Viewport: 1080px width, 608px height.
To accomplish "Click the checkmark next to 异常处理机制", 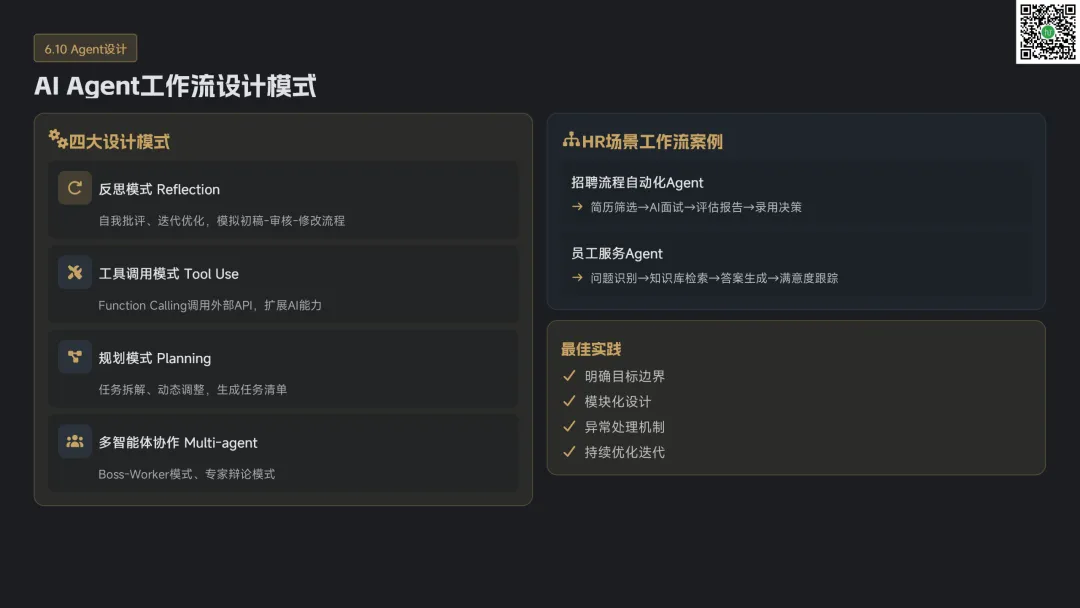I will [569, 427].
